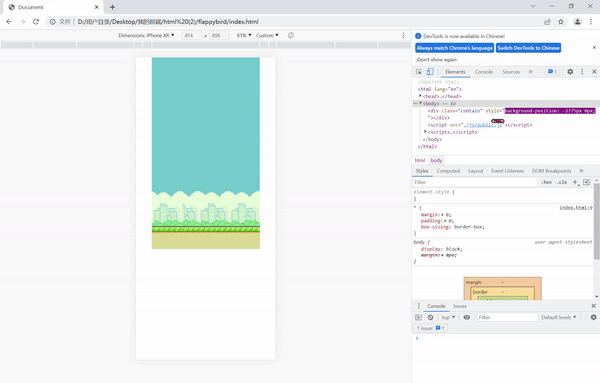Open the DOM Breakpoints tab
Screen dimensions: 600x383
click(x=551, y=171)
